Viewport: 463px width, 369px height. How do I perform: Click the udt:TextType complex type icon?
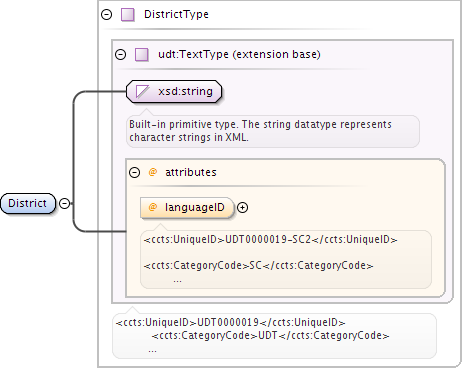coord(142,54)
